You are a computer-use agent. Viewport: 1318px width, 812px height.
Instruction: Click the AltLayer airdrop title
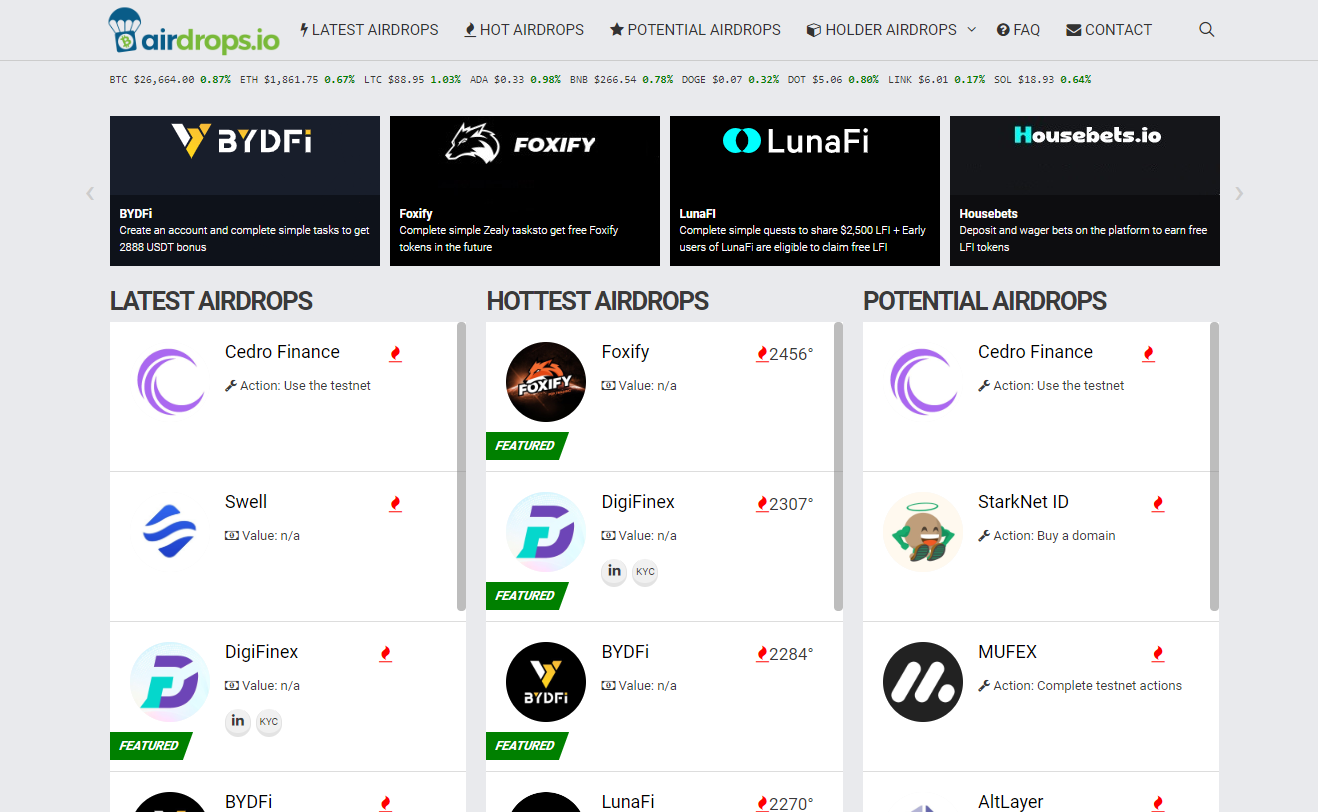(1010, 802)
